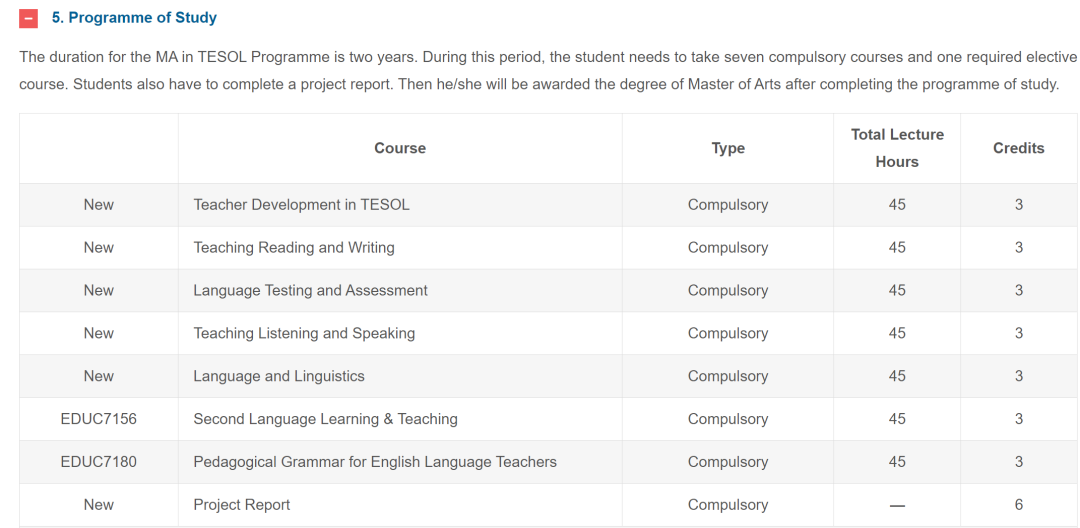Select the Course column header

pos(400,148)
